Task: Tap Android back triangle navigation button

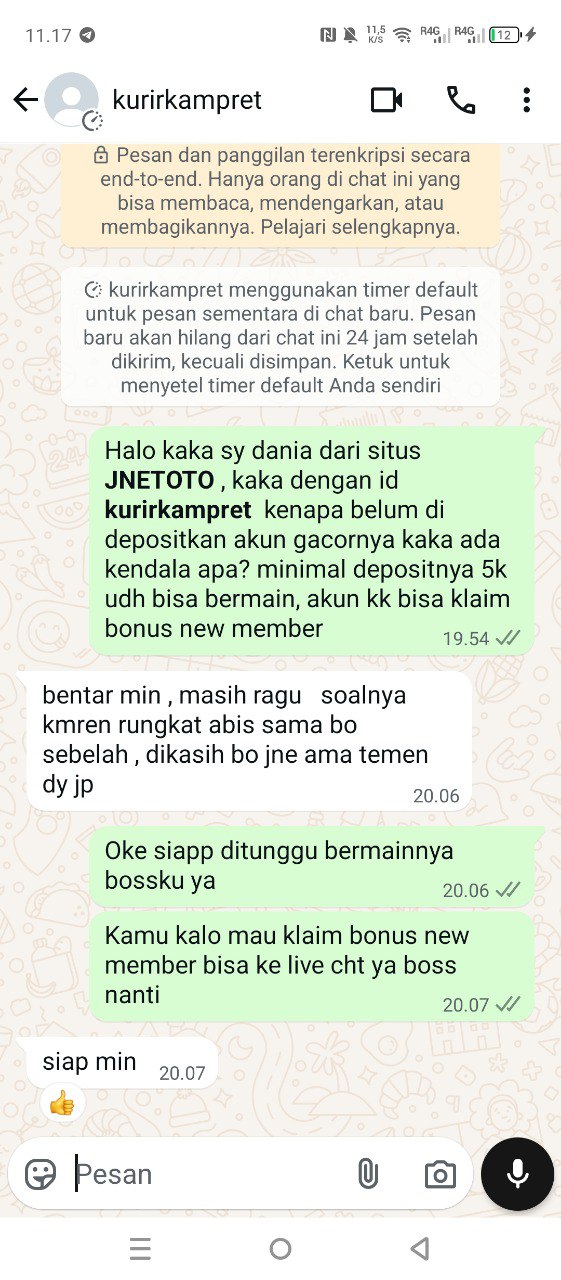Action: pos(420,1248)
